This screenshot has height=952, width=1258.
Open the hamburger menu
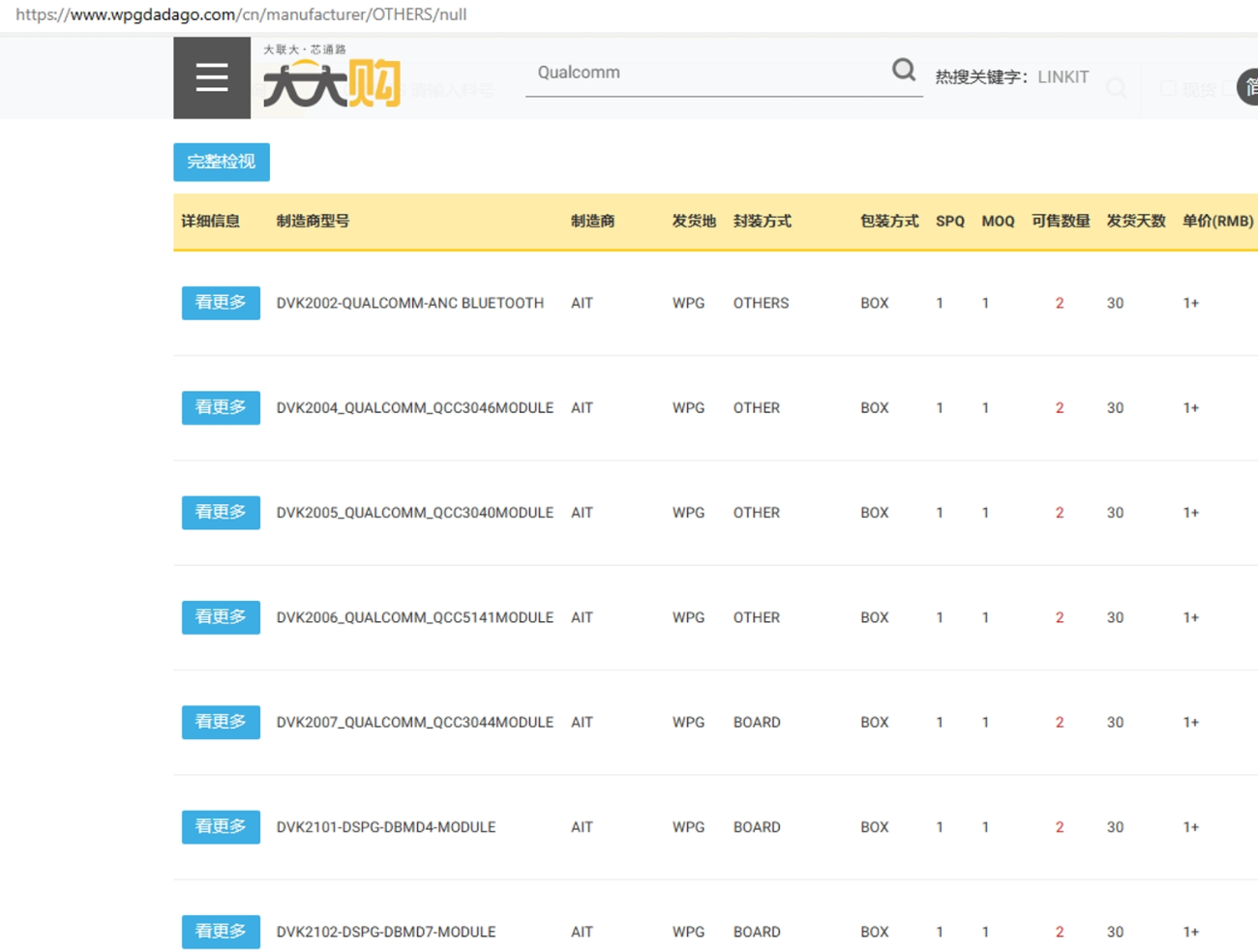[x=212, y=77]
